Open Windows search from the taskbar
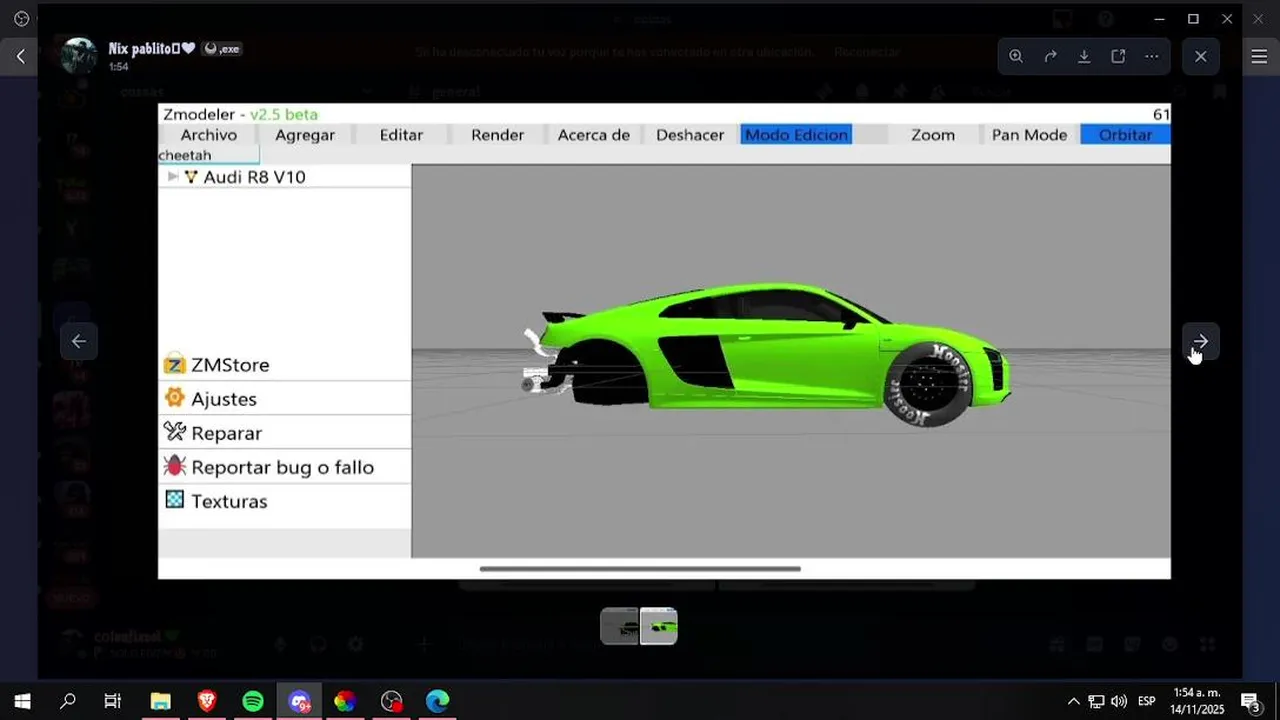The width and height of the screenshot is (1280, 720). (68, 701)
